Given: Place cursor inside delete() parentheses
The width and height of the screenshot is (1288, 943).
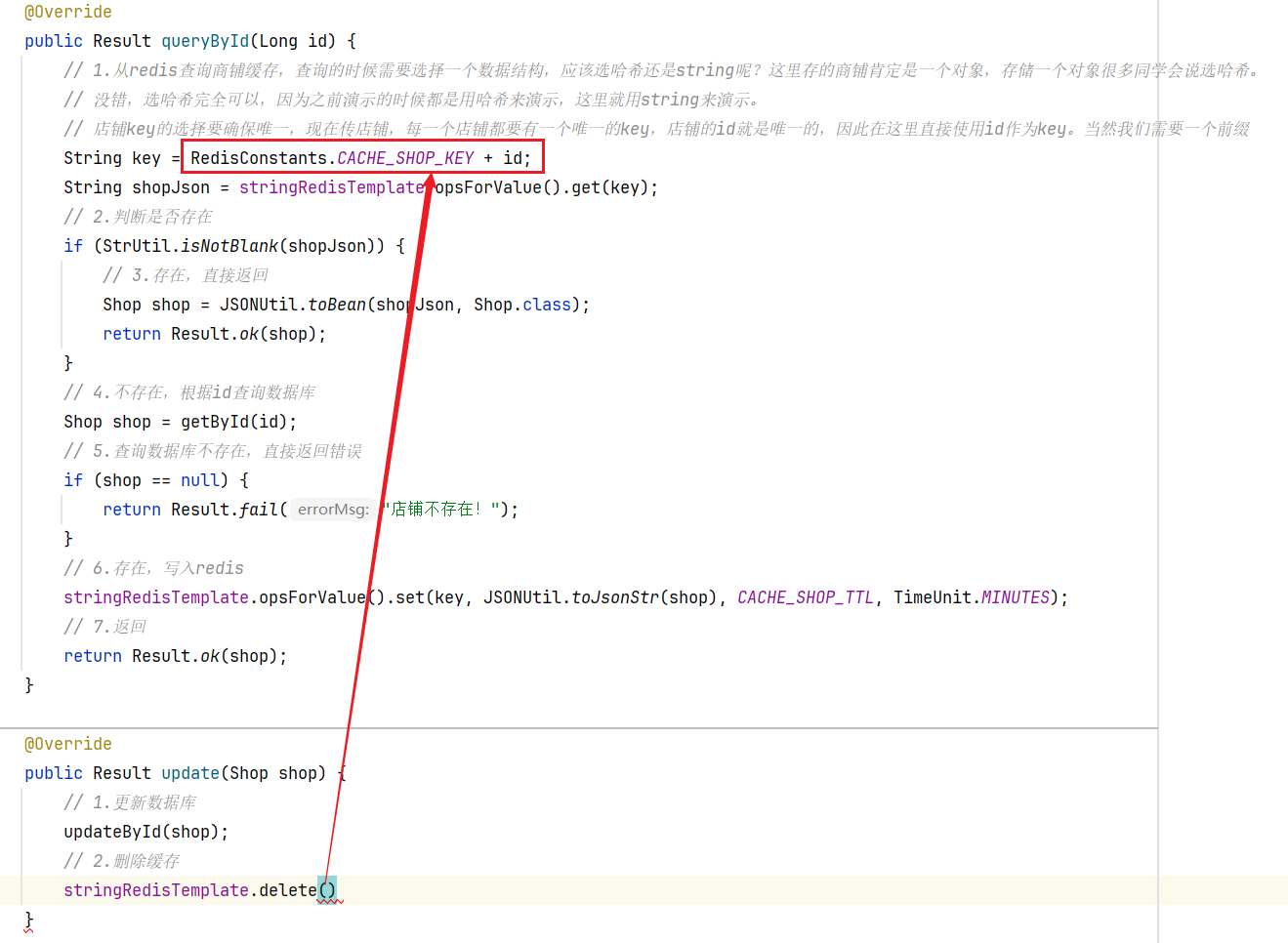Looking at the screenshot, I should 327,890.
